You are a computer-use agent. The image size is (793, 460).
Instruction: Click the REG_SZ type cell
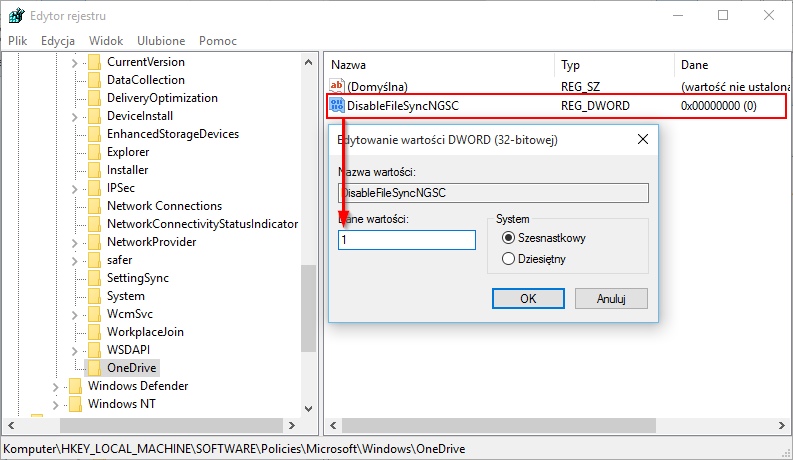click(x=580, y=86)
